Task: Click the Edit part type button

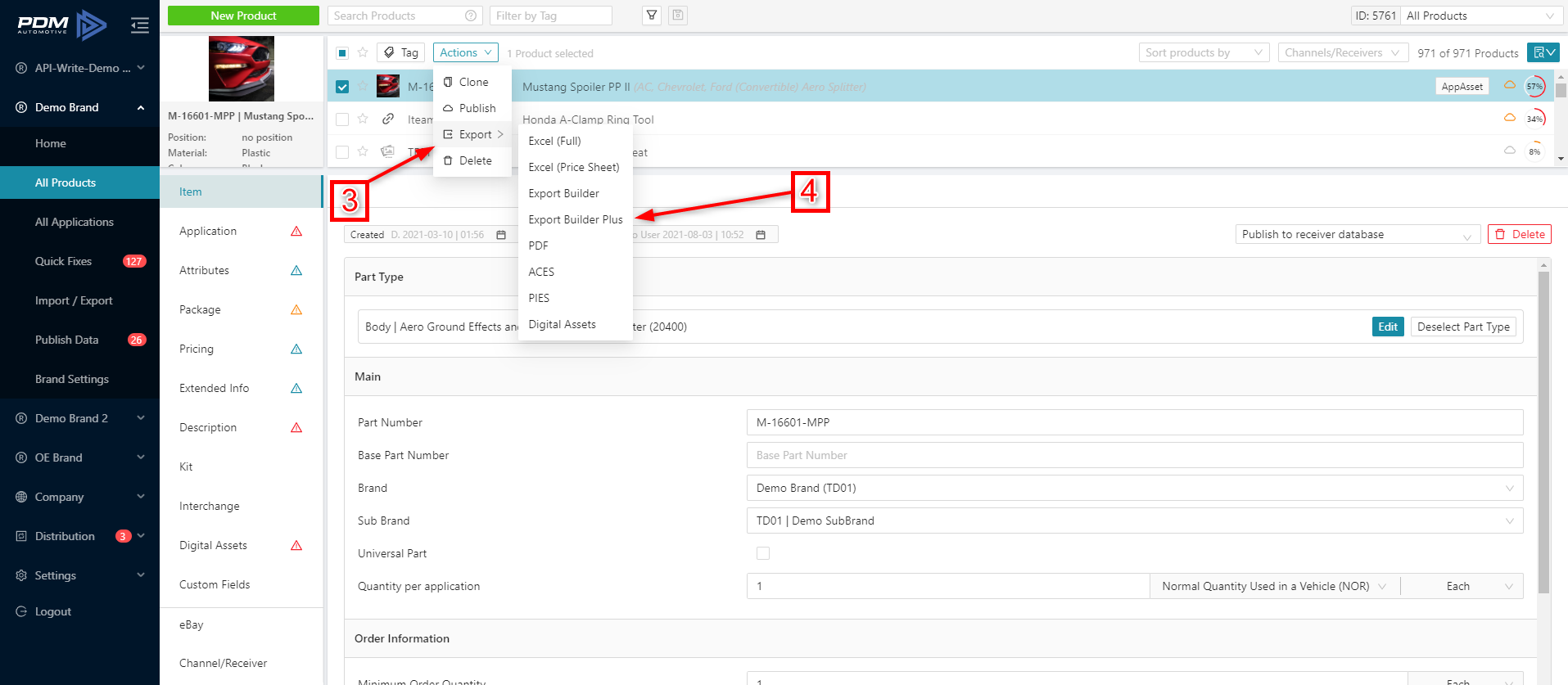Action: coord(1388,327)
